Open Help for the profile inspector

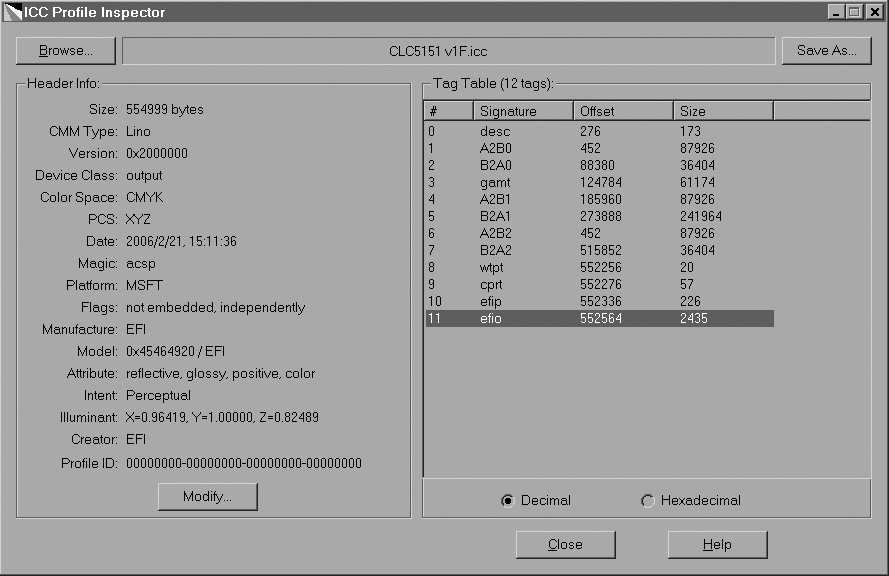[x=717, y=545]
